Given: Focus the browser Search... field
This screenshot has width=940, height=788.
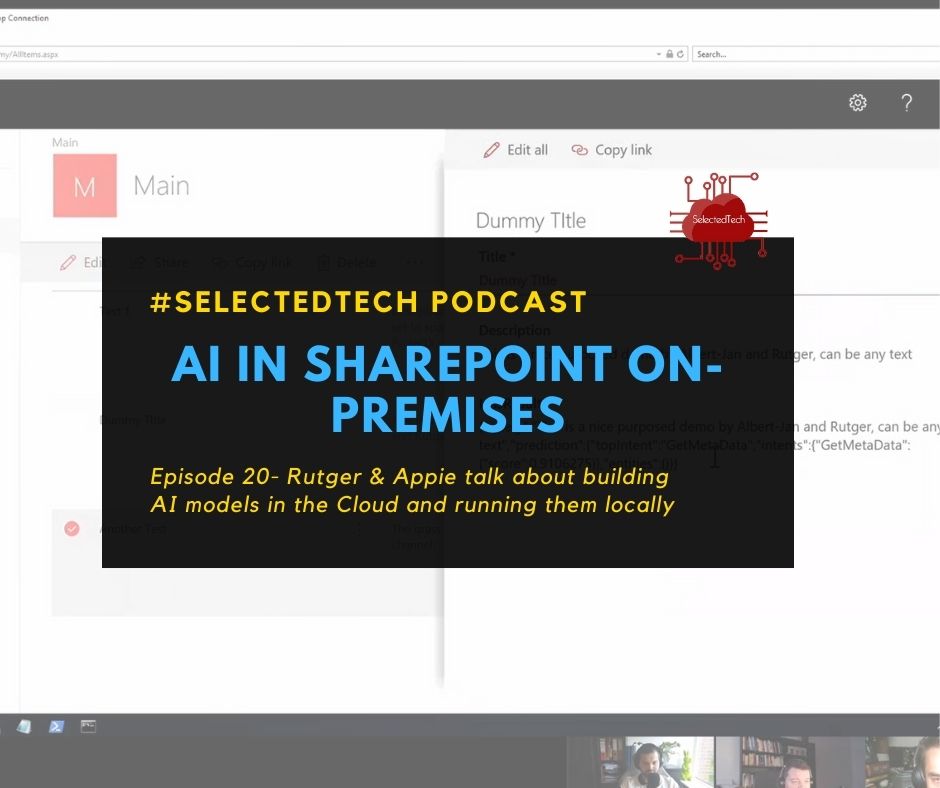Looking at the screenshot, I should pyautogui.click(x=816, y=54).
